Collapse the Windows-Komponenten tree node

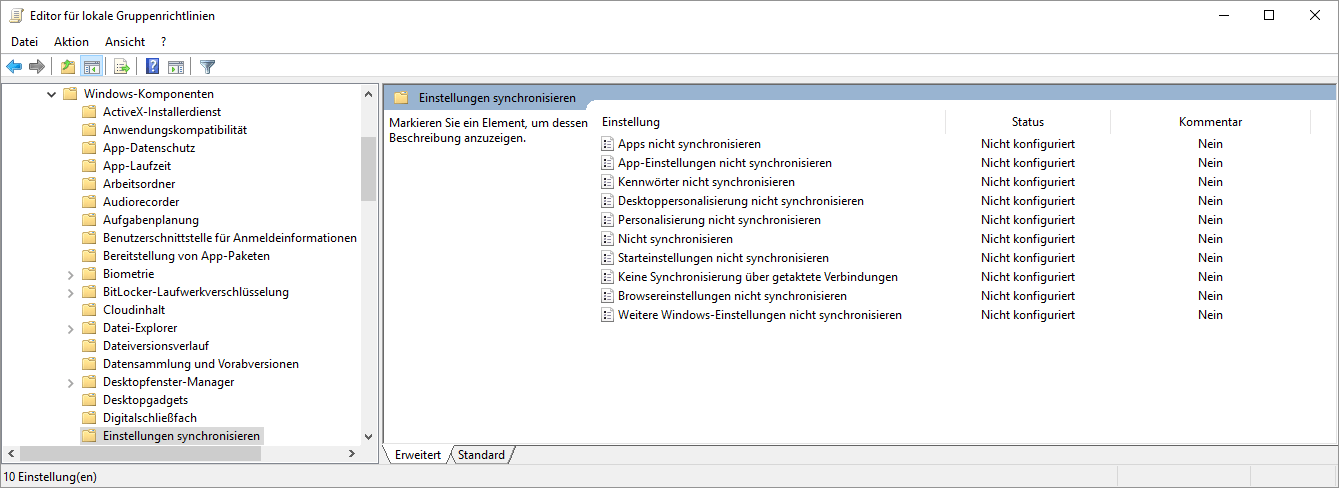point(51,94)
